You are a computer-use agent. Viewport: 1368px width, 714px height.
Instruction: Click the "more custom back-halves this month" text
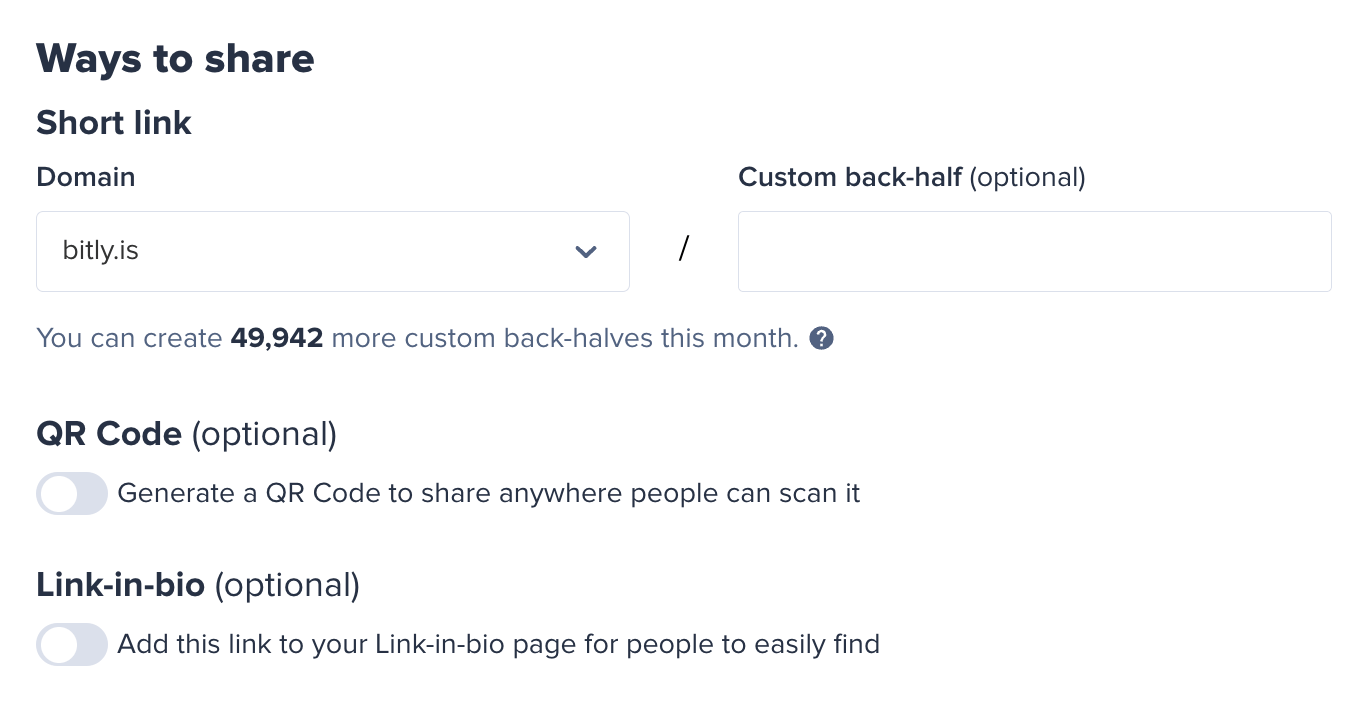coord(564,339)
